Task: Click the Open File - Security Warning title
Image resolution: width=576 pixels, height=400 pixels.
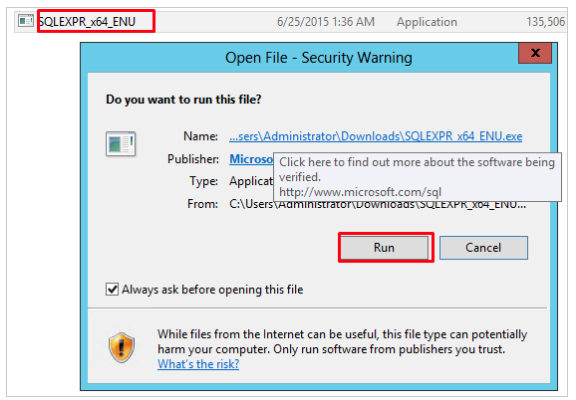Action: (318, 58)
